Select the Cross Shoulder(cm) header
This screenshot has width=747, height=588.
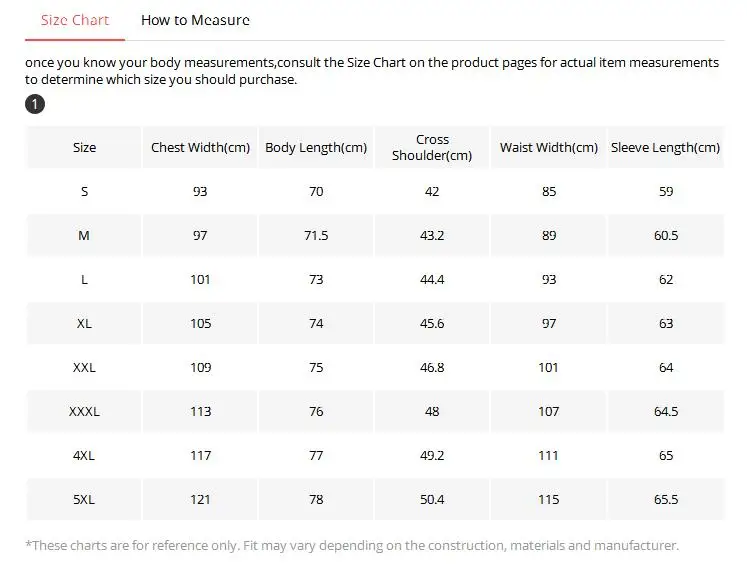(432, 147)
